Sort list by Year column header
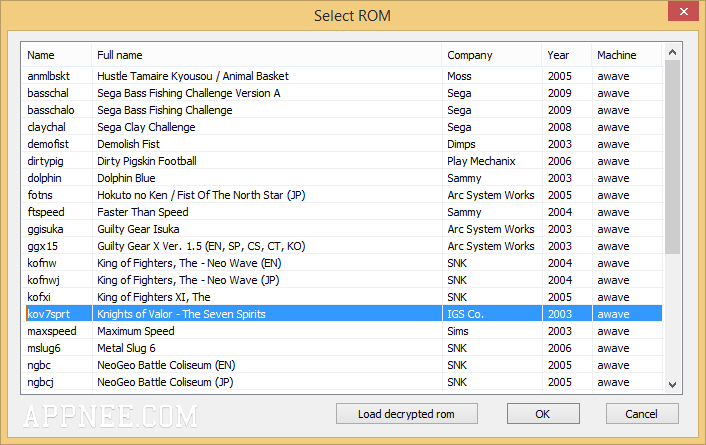Image resolution: width=706 pixels, height=445 pixels. coord(567,55)
